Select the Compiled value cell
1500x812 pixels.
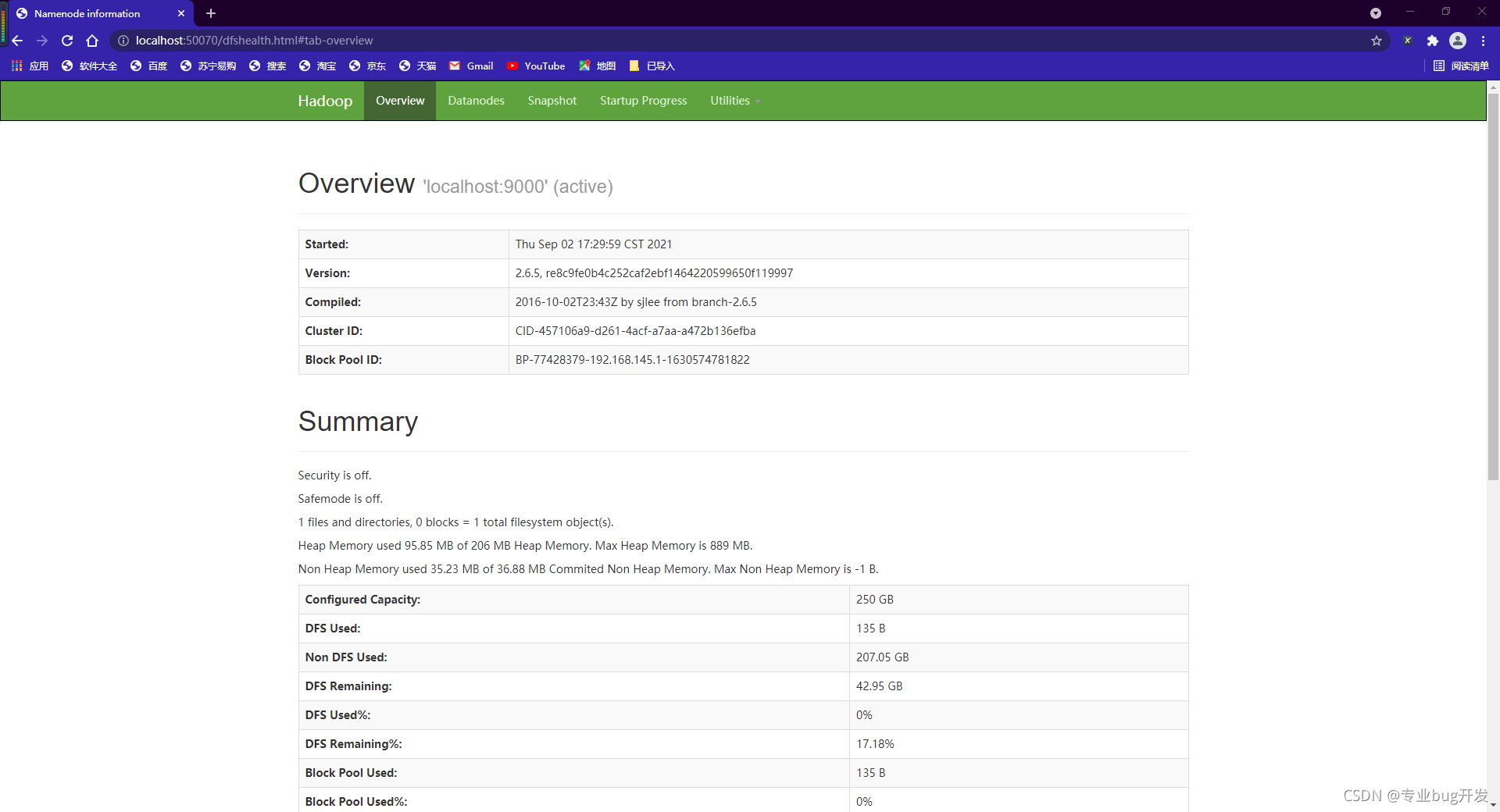point(848,302)
